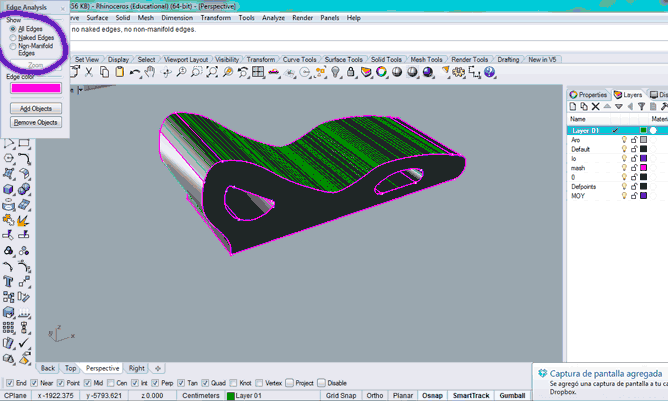Image resolution: width=668 pixels, height=401 pixels.
Task: Enable the Knot osnap checkbox
Action: coord(233,383)
